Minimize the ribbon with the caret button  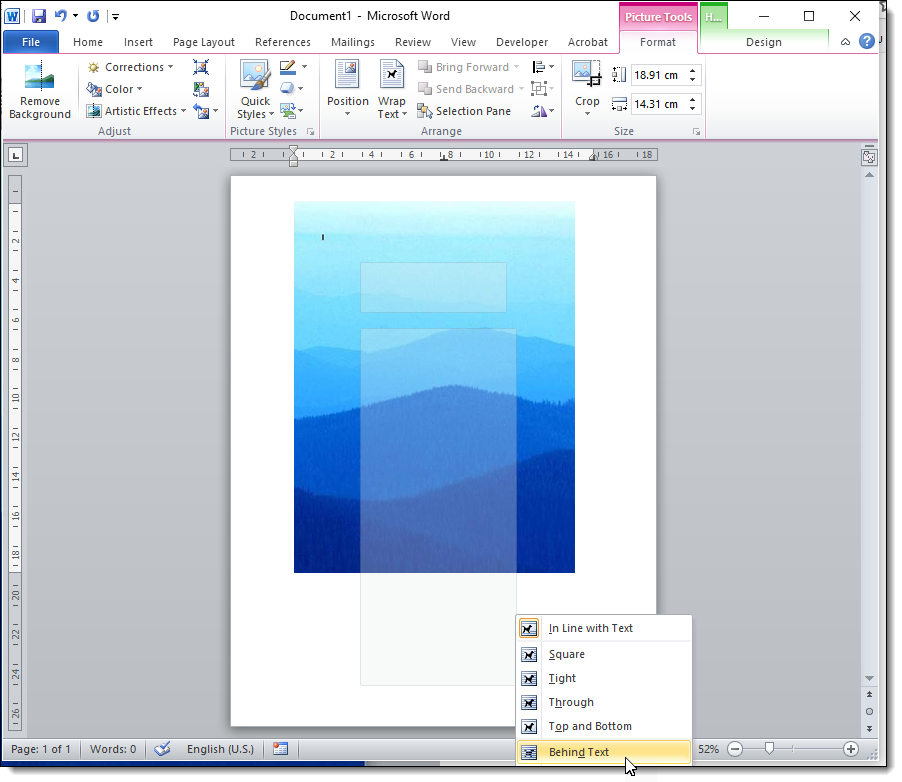click(845, 42)
